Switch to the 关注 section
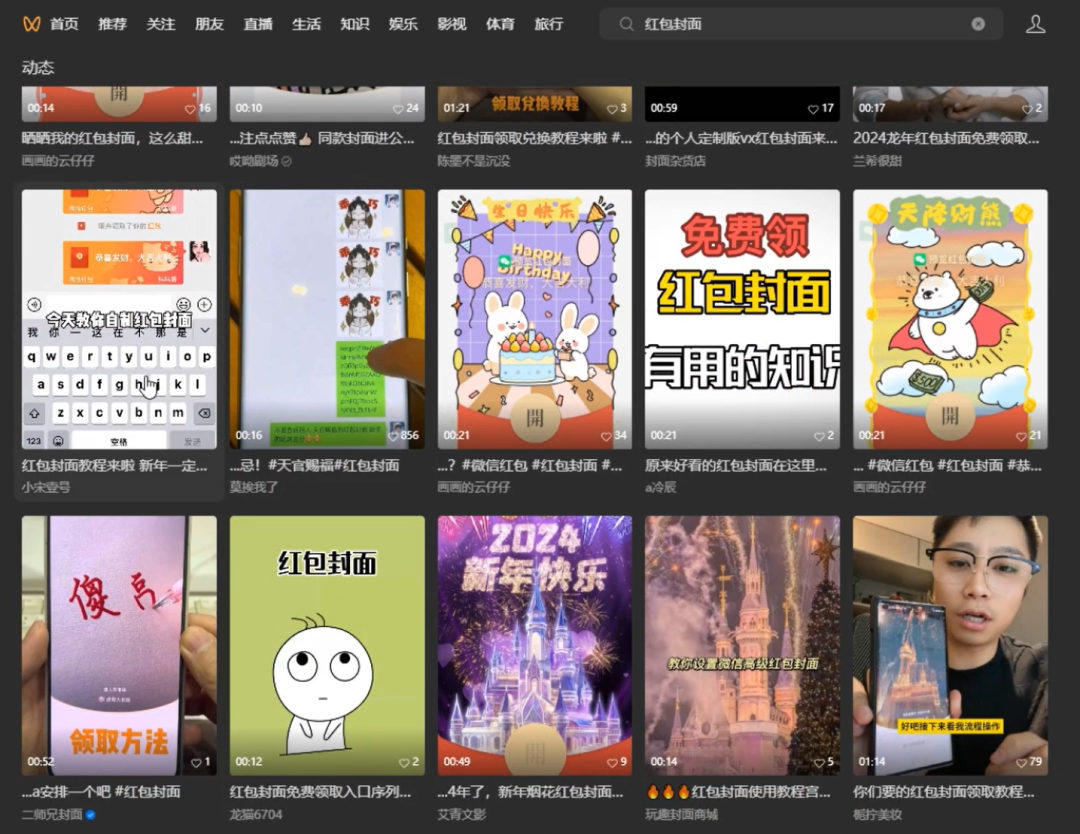The image size is (1080, 834). point(160,24)
